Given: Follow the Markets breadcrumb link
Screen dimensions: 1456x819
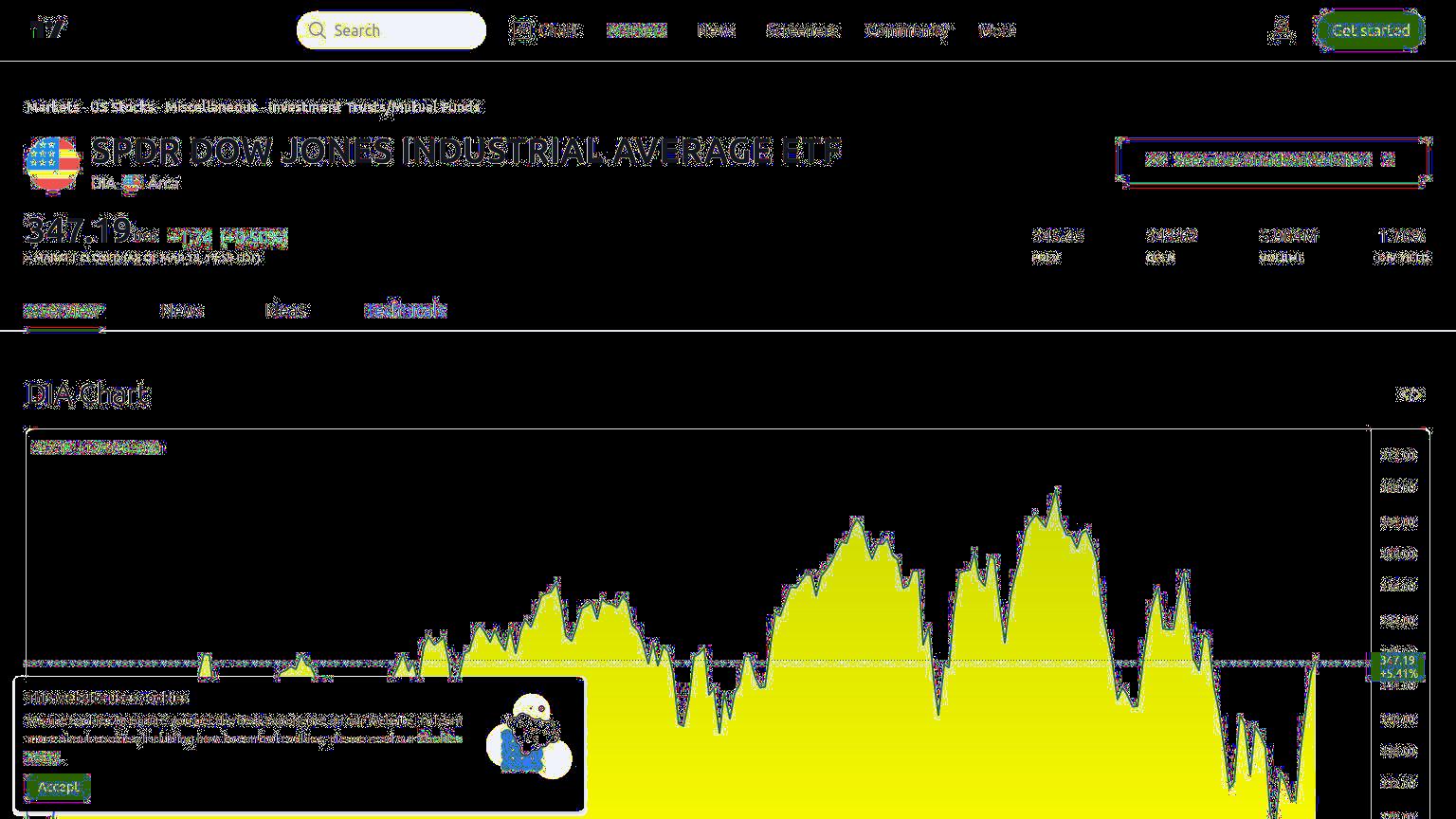Looking at the screenshot, I should click(x=52, y=107).
